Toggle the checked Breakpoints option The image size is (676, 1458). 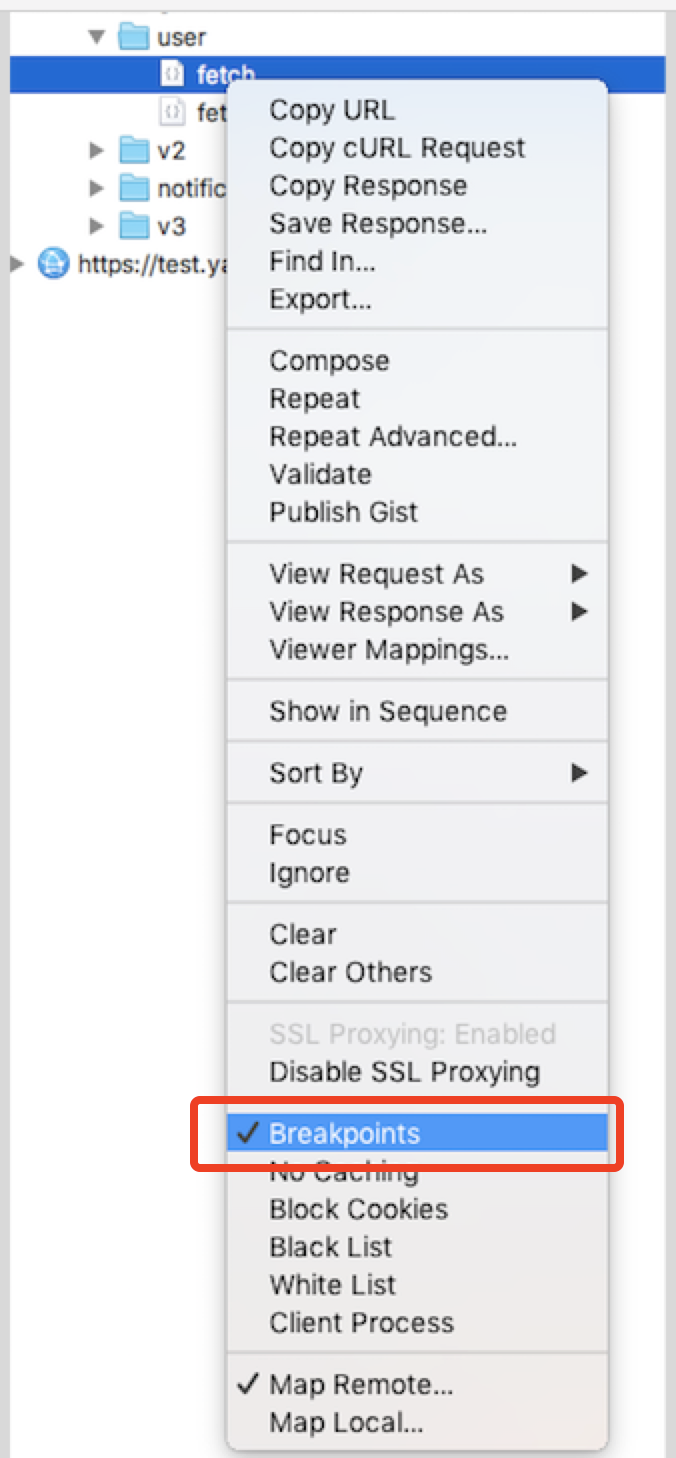[344, 1134]
